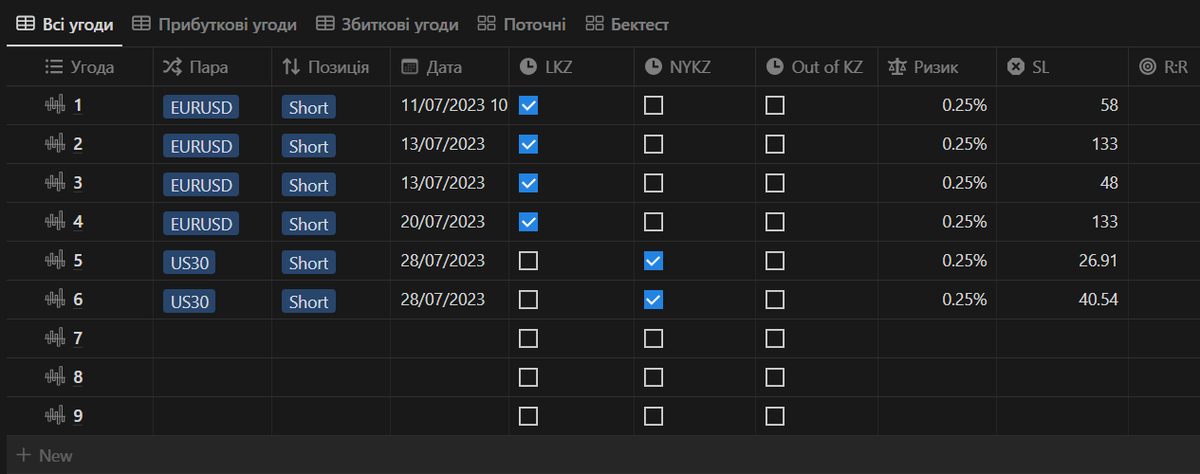Select Short tag in row 2
The height and width of the screenshot is (474, 1200).
[x=308, y=146]
